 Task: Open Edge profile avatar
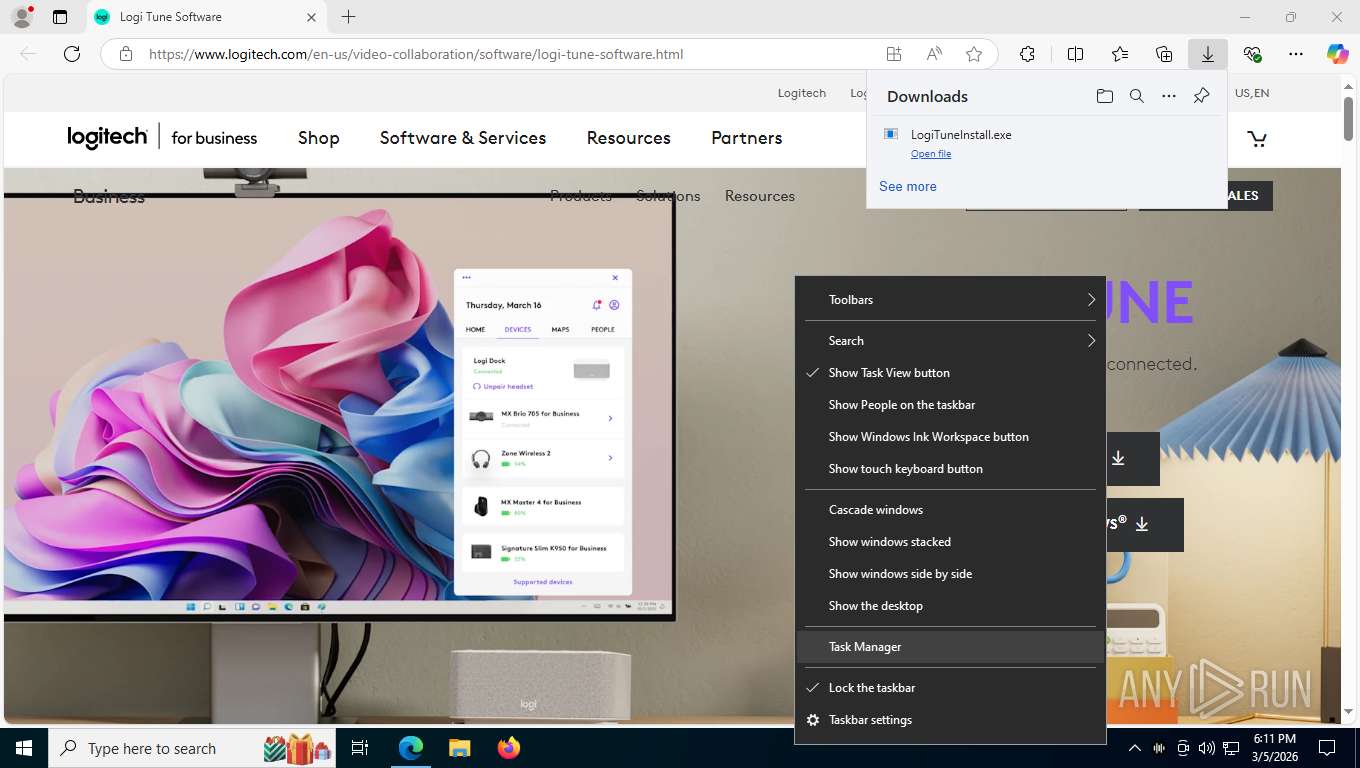coord(21,17)
